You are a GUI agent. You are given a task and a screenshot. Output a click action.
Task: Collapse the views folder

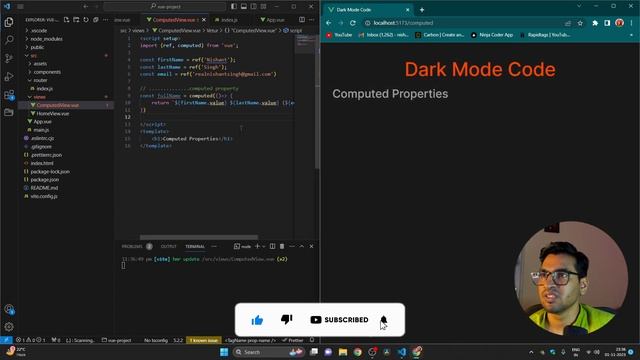[39, 97]
